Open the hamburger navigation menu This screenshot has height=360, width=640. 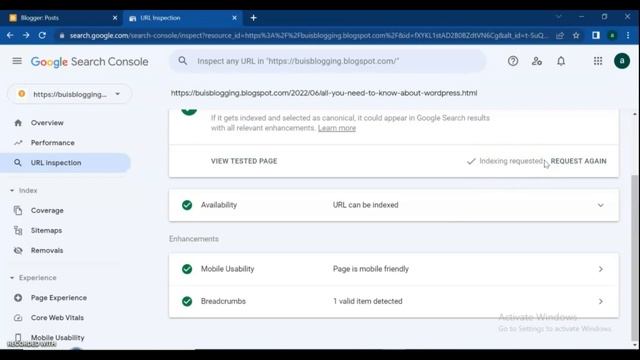point(17,61)
